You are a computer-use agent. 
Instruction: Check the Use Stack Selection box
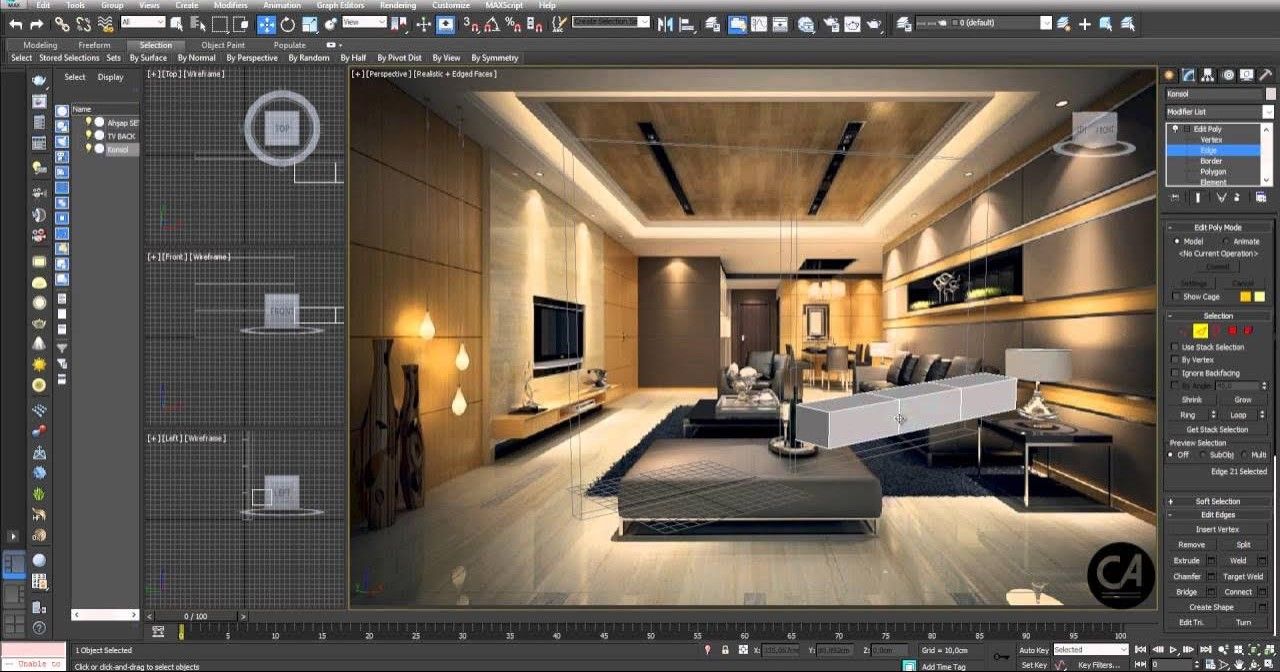tap(1175, 347)
